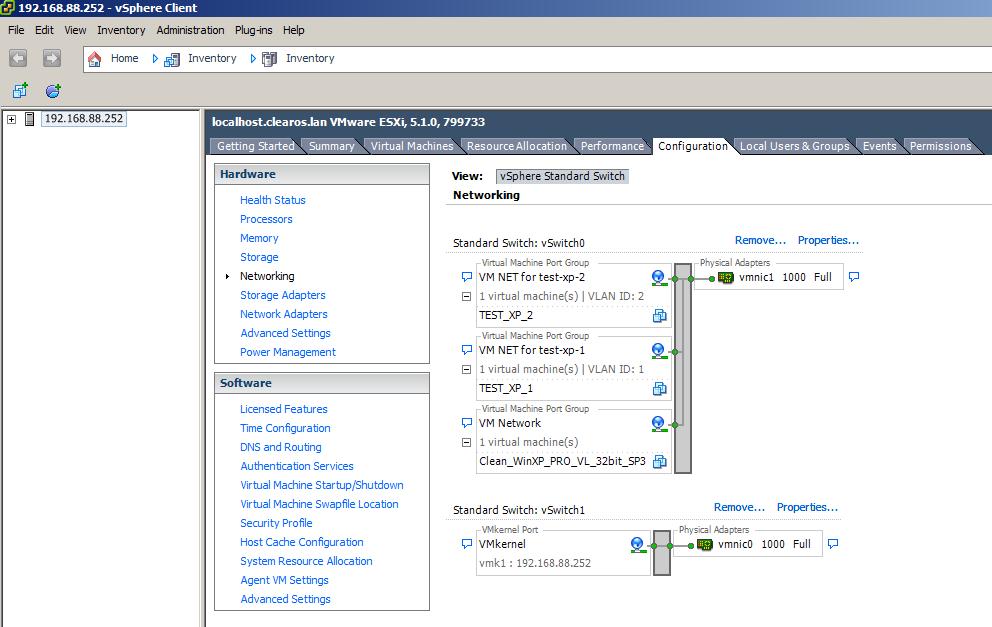Click speech bubble beside VM NET for test-xp-1
992x627 pixels.
point(467,350)
